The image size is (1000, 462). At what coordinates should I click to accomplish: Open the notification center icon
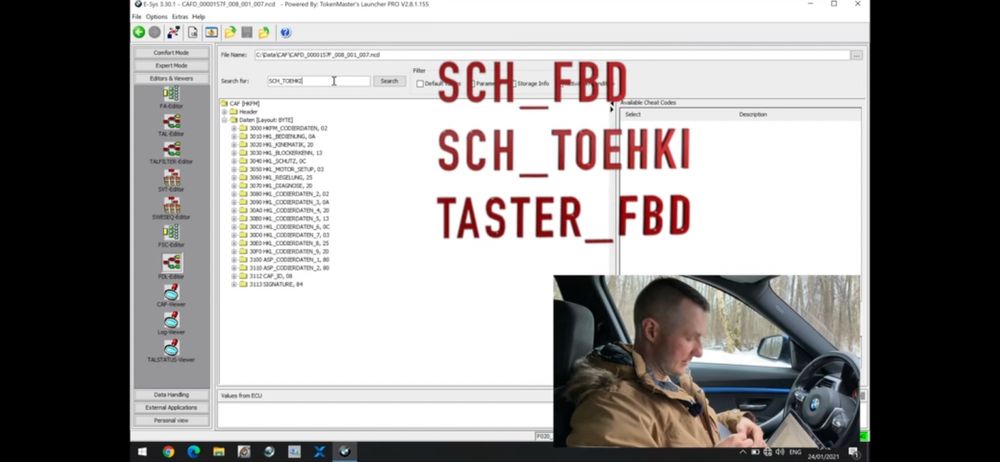[x=854, y=452]
